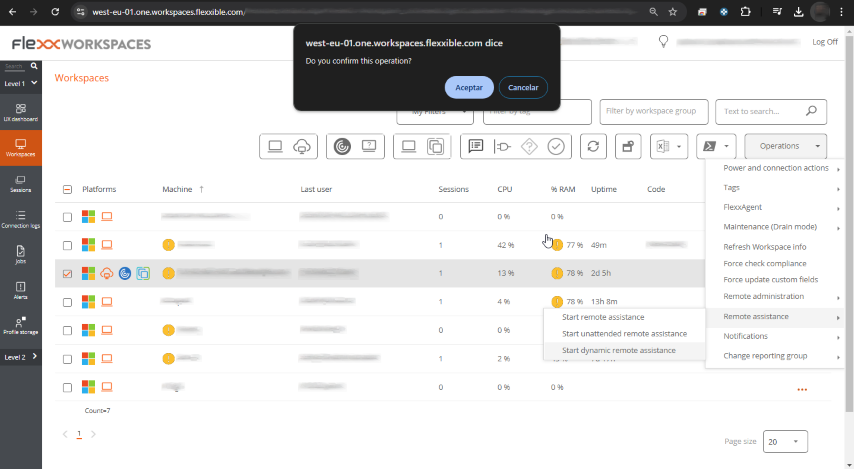The image size is (854, 469).
Task: Check the first workspace row with 0 % CPU
Action: click(67, 217)
